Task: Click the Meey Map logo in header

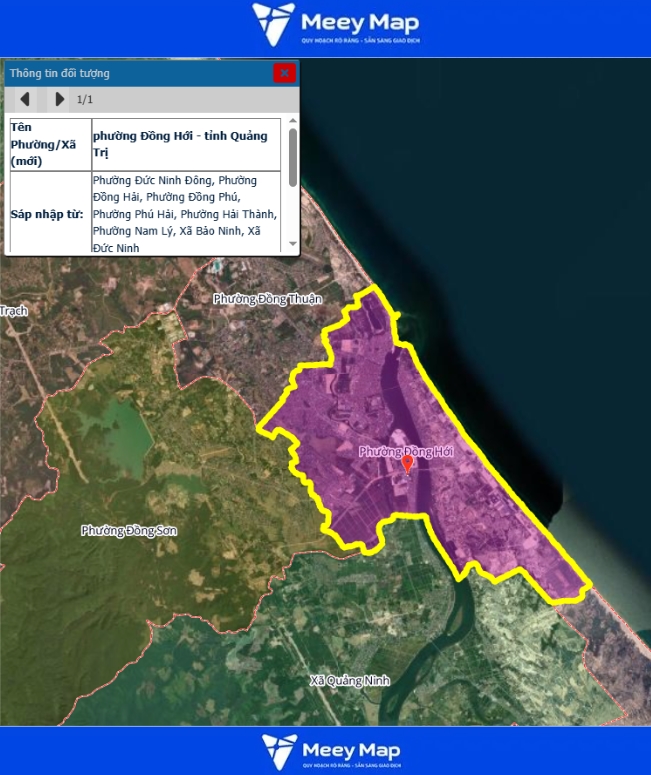Action: click(x=335, y=22)
